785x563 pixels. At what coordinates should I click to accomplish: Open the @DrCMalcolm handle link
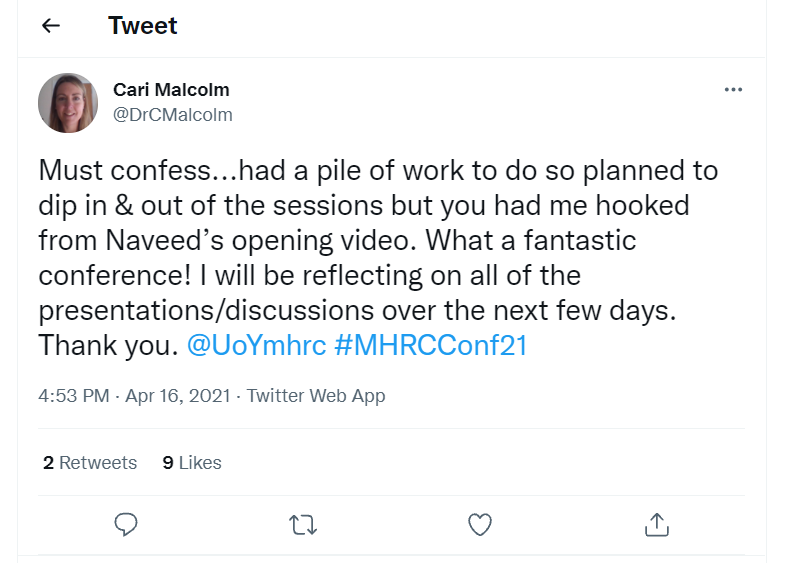(x=173, y=115)
